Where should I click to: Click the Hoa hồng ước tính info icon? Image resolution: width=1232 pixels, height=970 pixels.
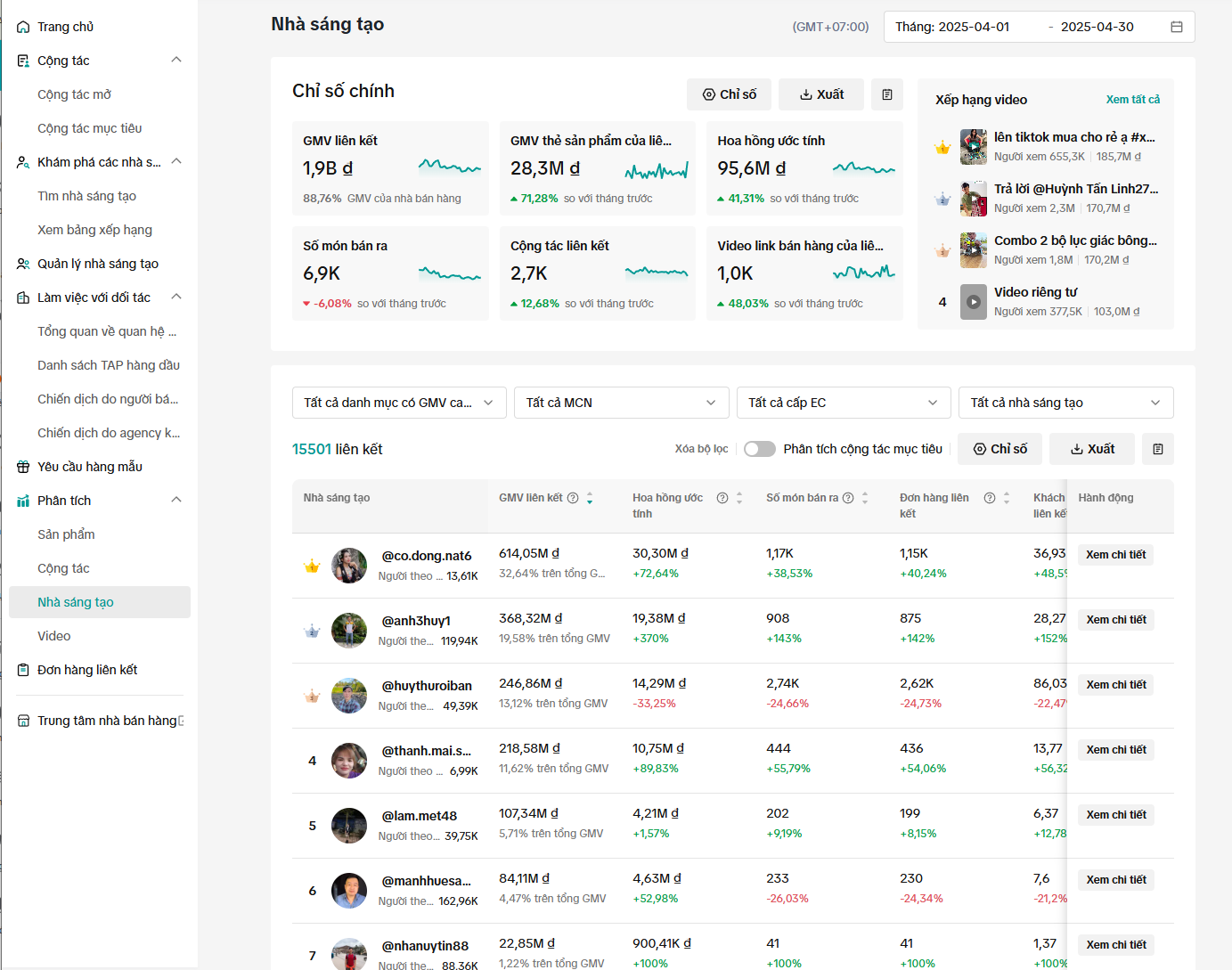coord(722,498)
